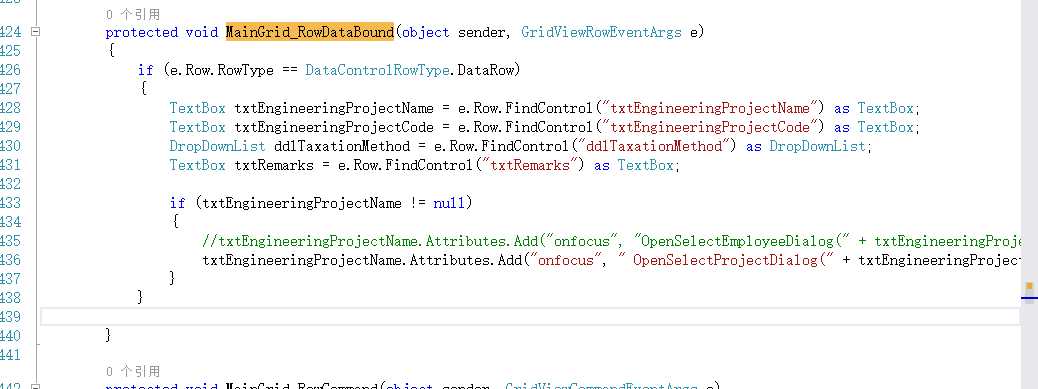
Task: Open the '0 个引用' CodeLens above MainGrid_RowDataBound
Action: (x=132, y=14)
